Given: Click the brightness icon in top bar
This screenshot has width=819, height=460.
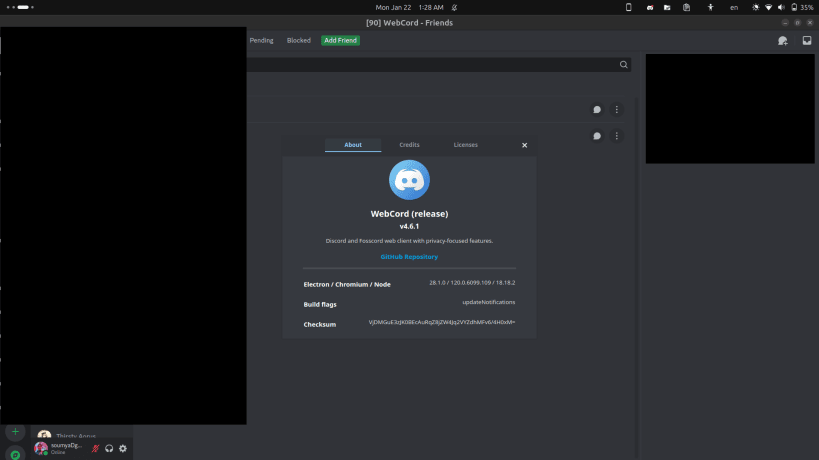Looking at the screenshot, I should coord(755,7).
